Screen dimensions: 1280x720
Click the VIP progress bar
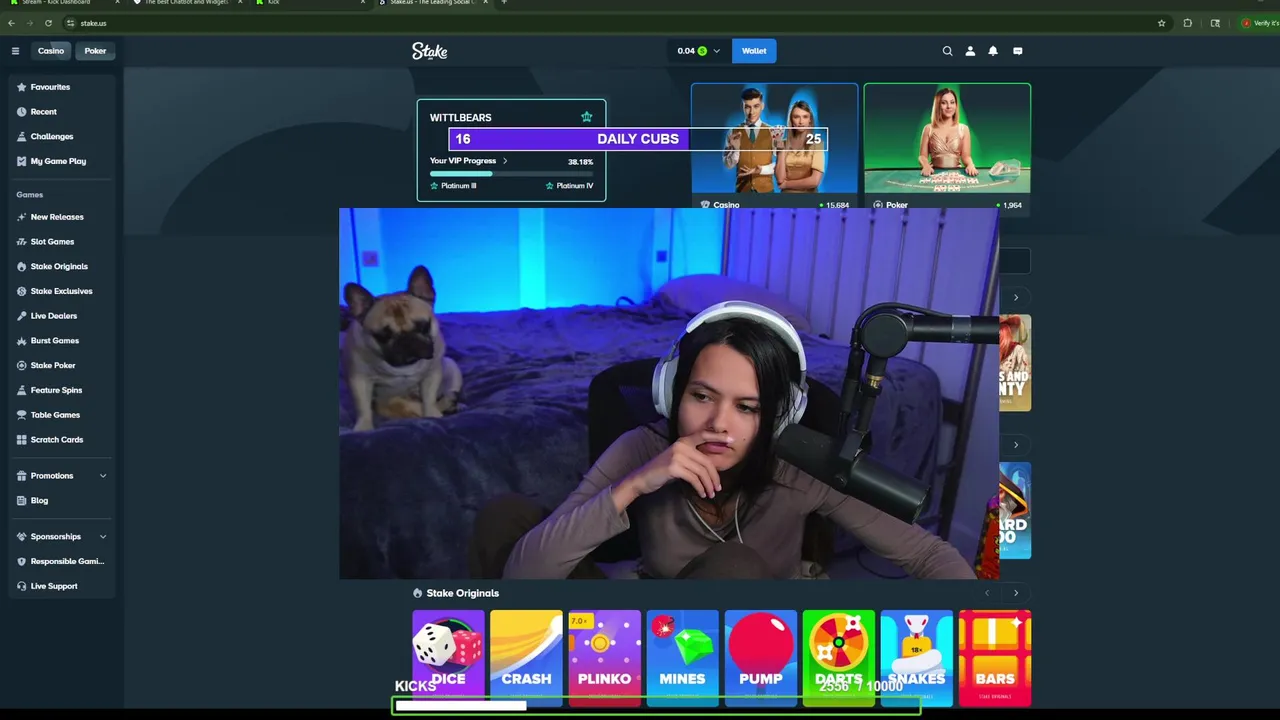pyautogui.click(x=511, y=174)
